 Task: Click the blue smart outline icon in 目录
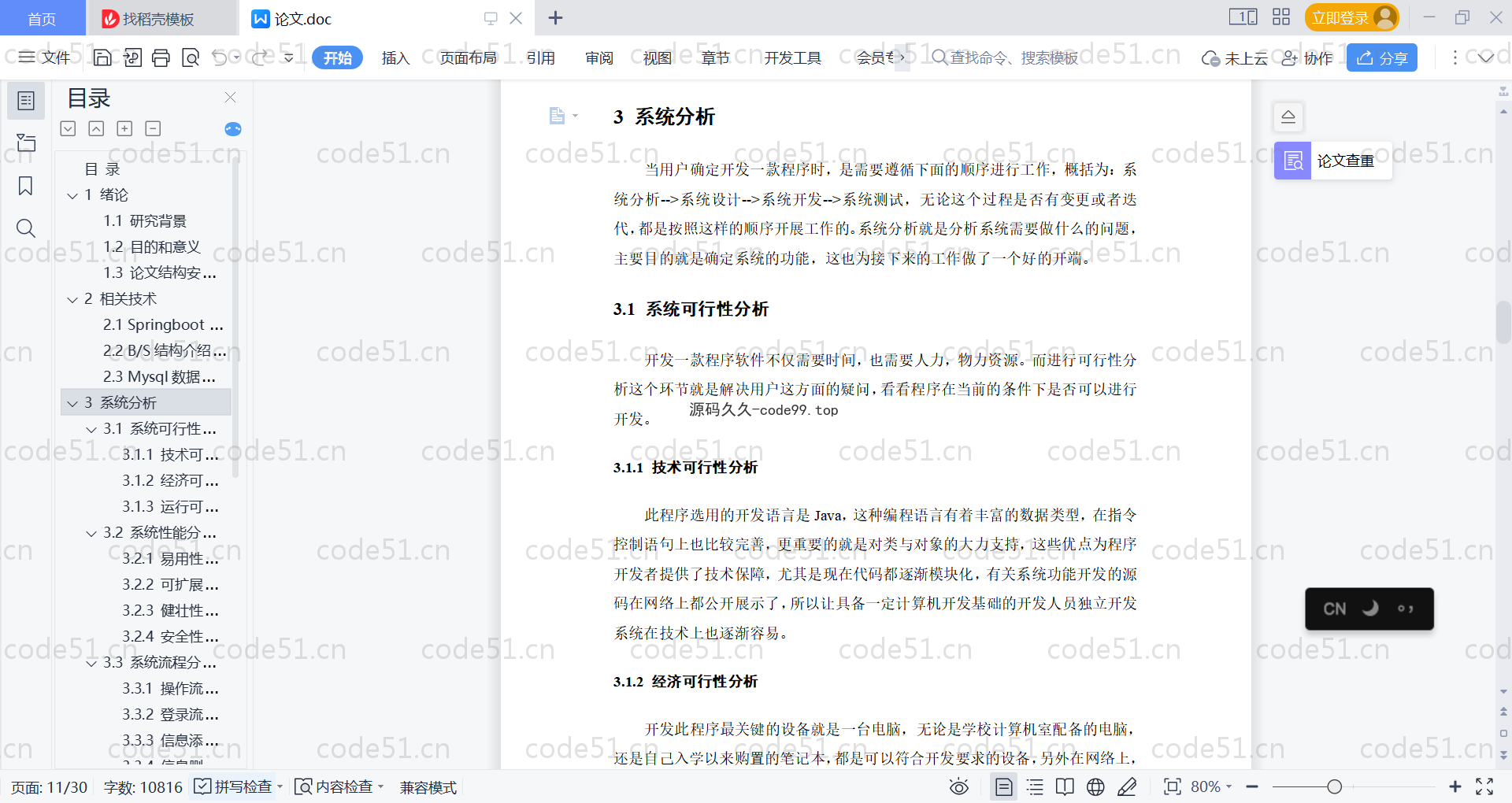tap(233, 129)
